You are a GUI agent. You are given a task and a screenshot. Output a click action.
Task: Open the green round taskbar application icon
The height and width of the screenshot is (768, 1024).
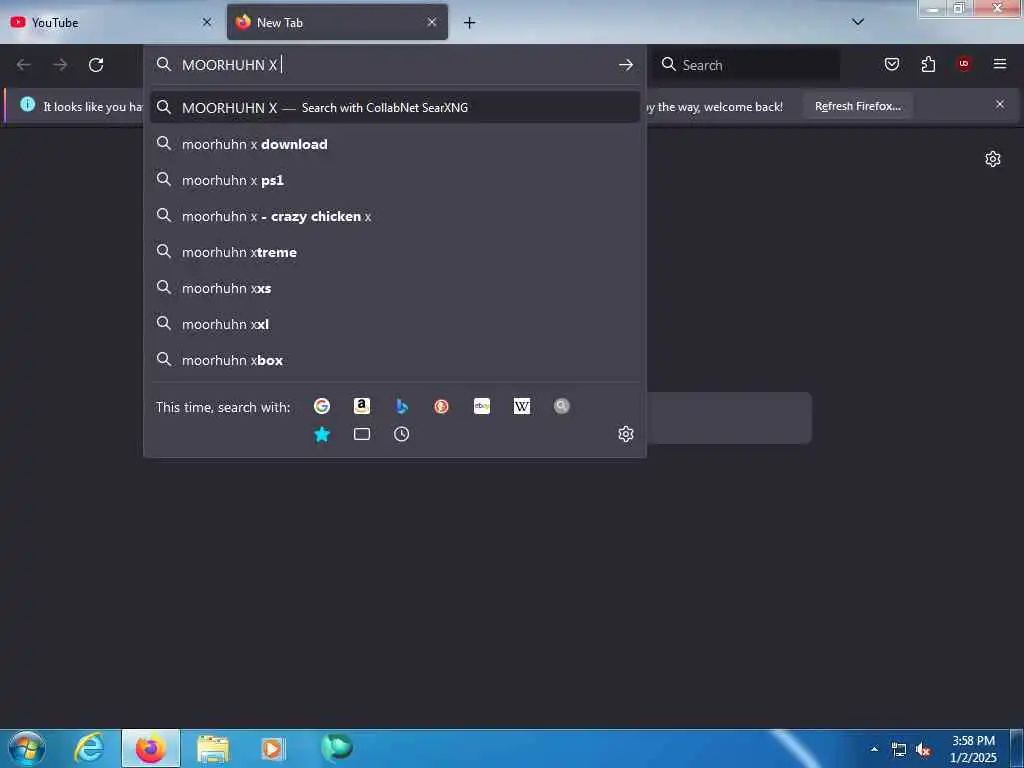337,747
